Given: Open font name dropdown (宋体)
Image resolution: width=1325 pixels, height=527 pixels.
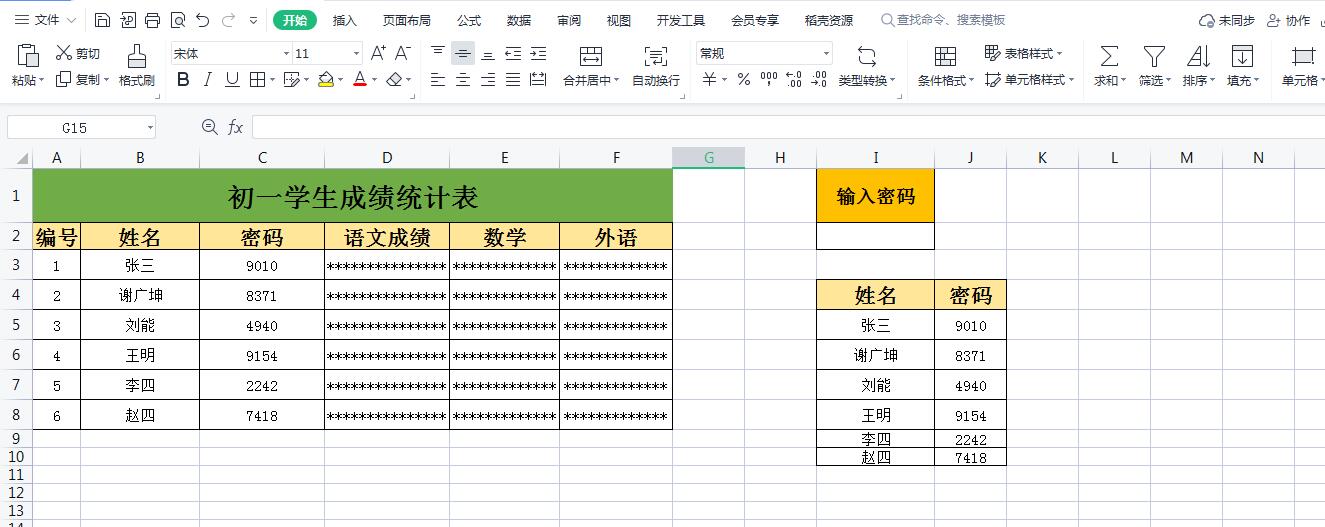Looking at the screenshot, I should pyautogui.click(x=286, y=54).
